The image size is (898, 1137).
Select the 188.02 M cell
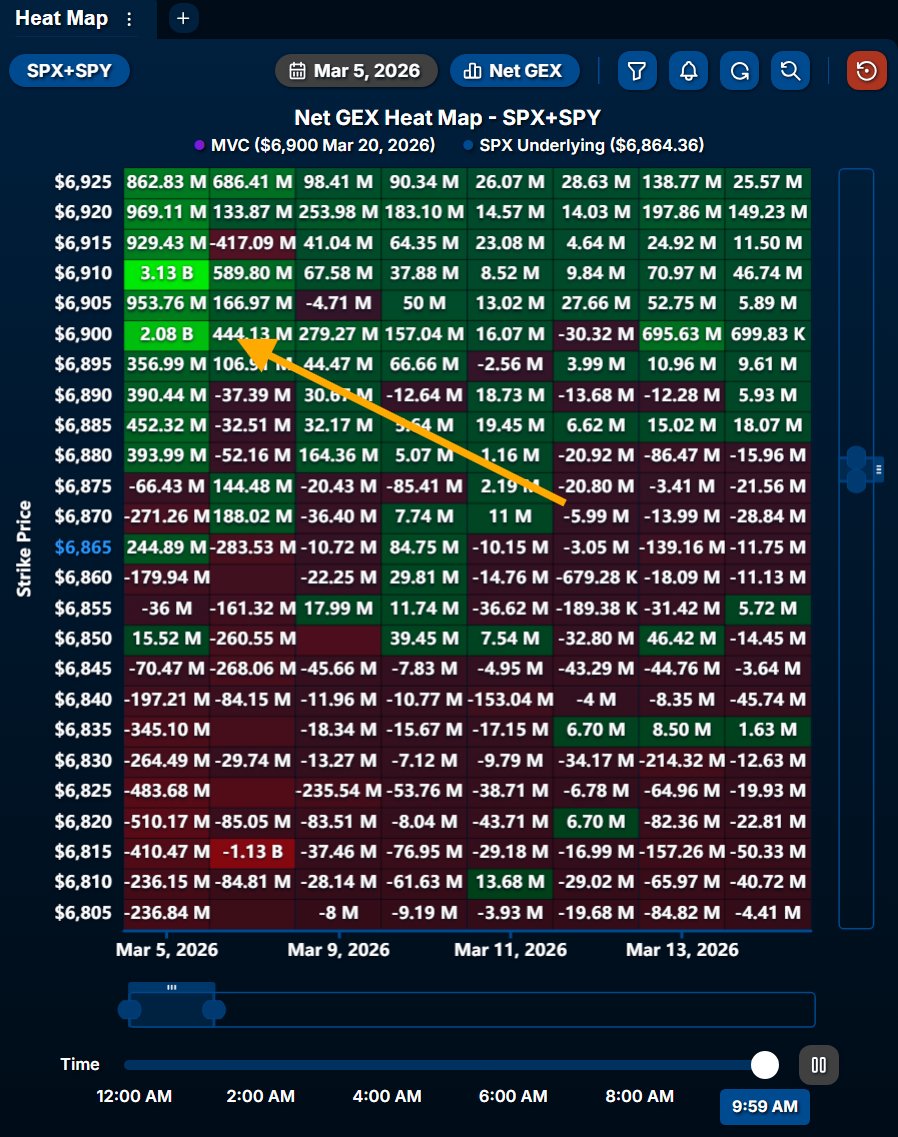pyautogui.click(x=252, y=516)
